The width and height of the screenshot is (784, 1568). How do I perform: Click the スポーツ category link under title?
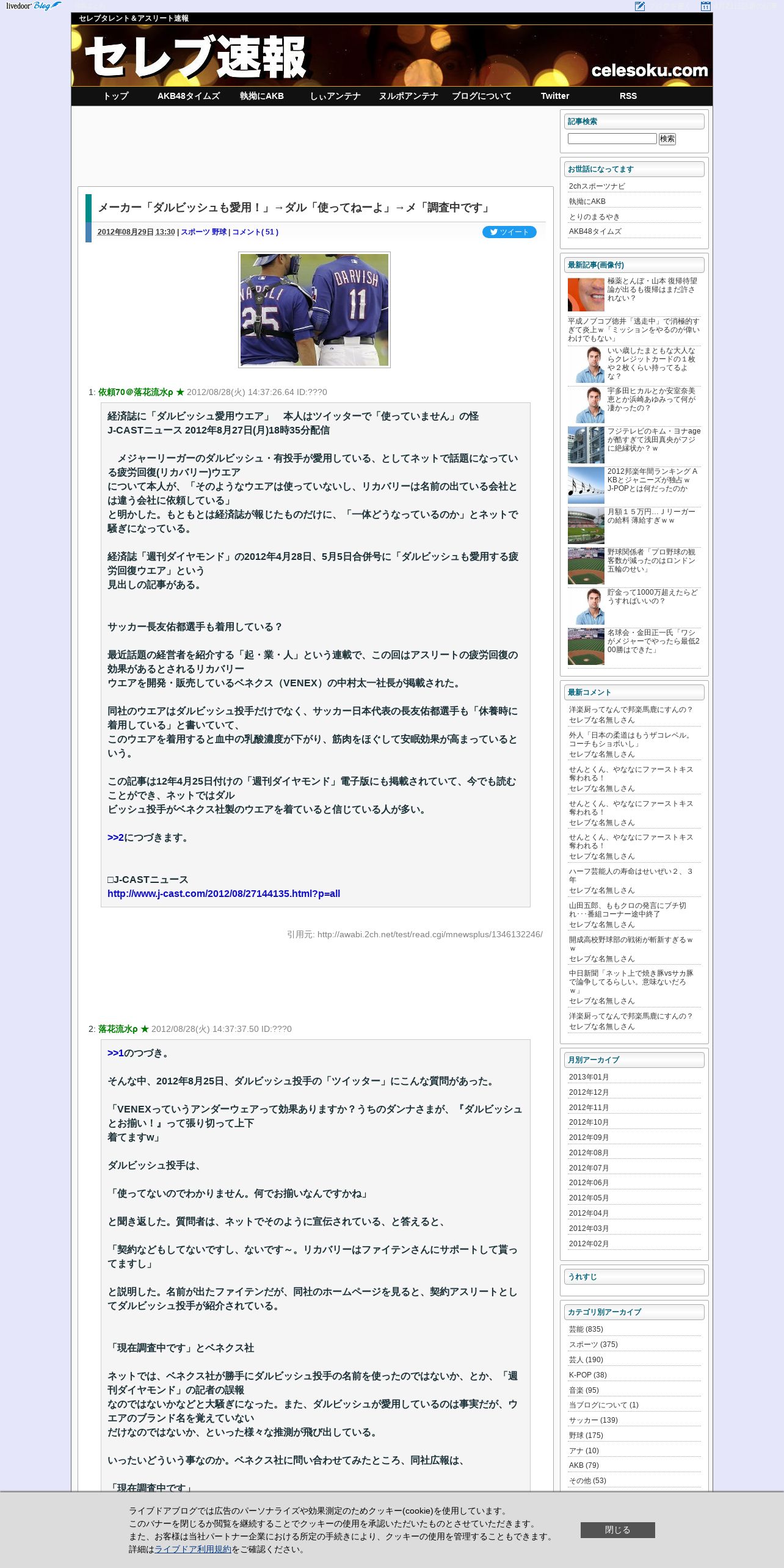195,232
